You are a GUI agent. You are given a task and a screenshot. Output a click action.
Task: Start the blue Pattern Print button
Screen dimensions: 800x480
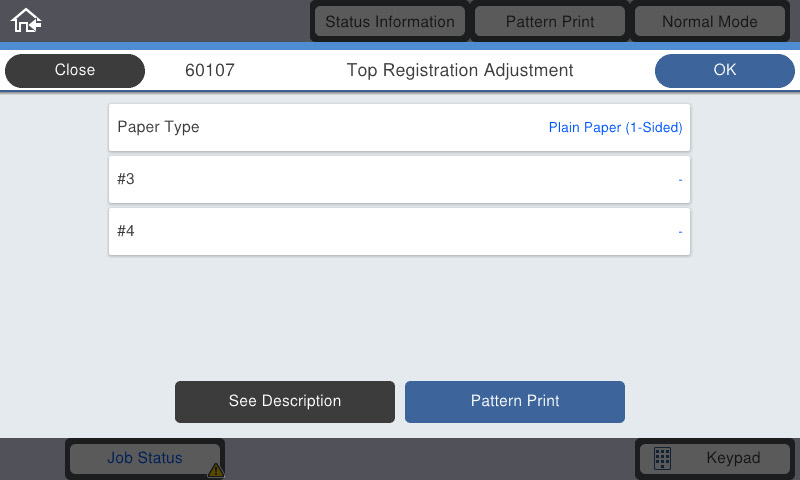pos(515,401)
